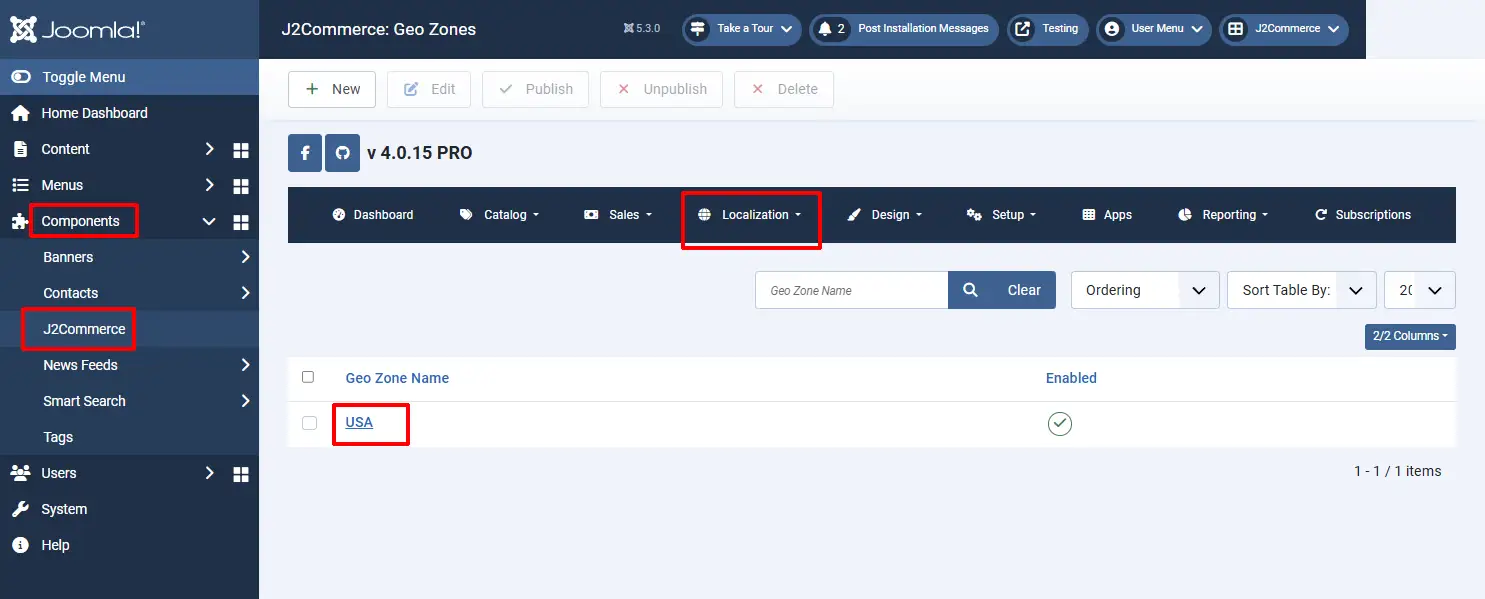Open the Catalog menu
The image size is (1485, 599).
pyautogui.click(x=499, y=215)
